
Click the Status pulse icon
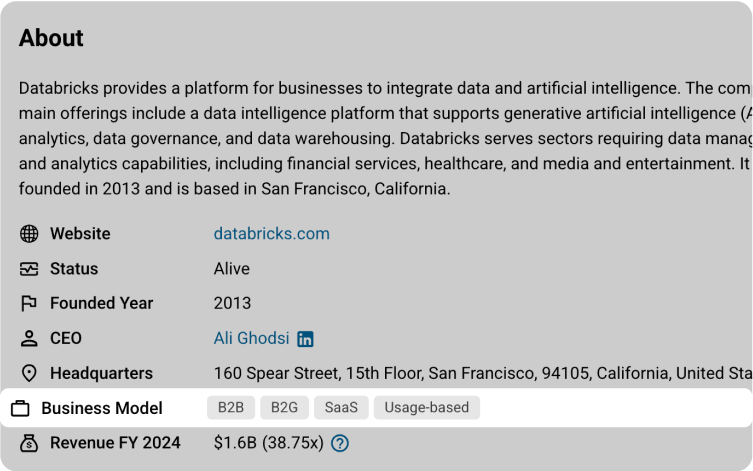click(x=29, y=269)
